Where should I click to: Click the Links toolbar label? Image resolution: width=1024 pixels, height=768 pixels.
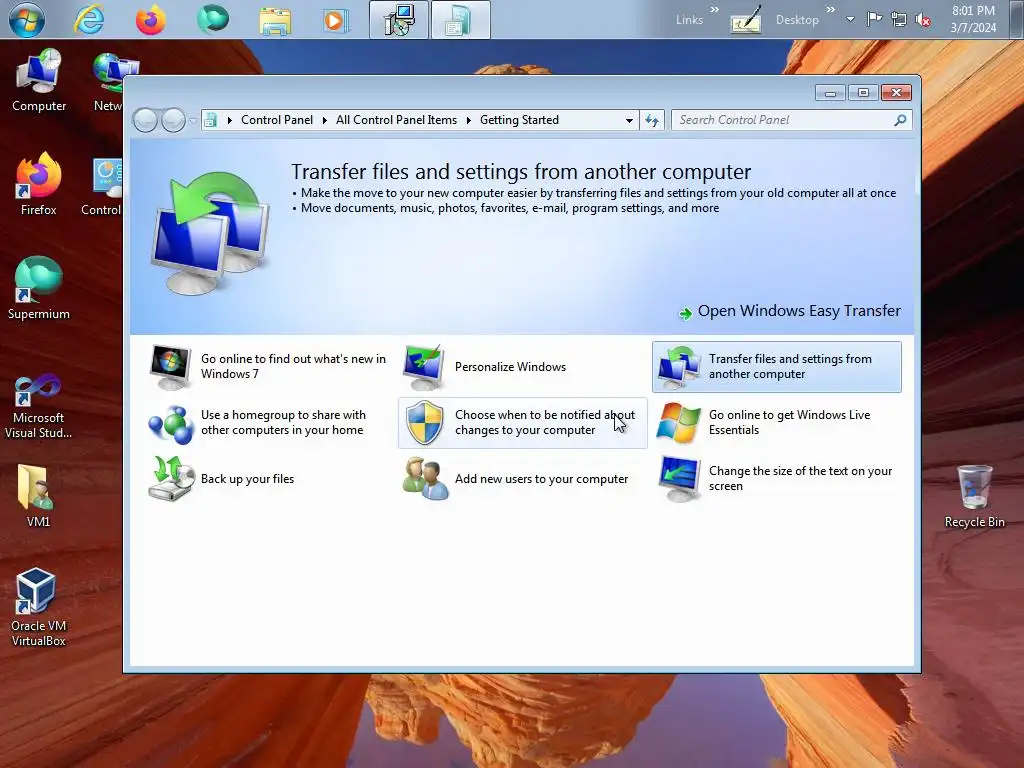690,20
